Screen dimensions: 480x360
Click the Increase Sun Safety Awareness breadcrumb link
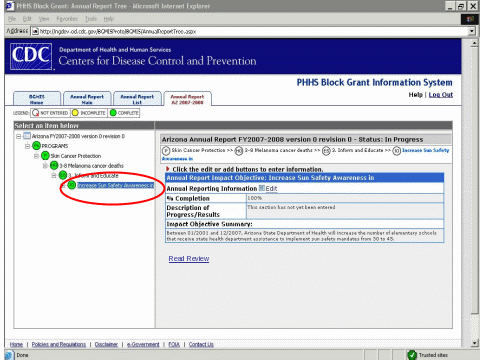(425, 150)
